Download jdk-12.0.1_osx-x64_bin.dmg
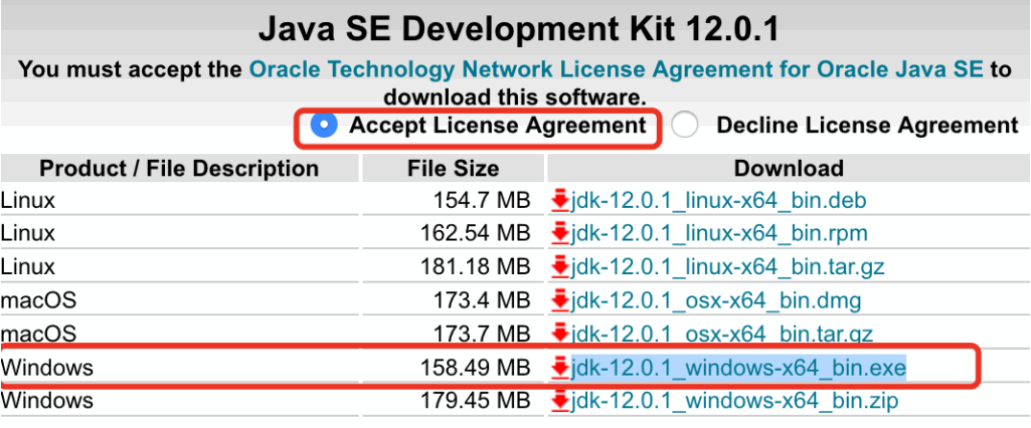This screenshot has width=1031, height=428. click(716, 301)
